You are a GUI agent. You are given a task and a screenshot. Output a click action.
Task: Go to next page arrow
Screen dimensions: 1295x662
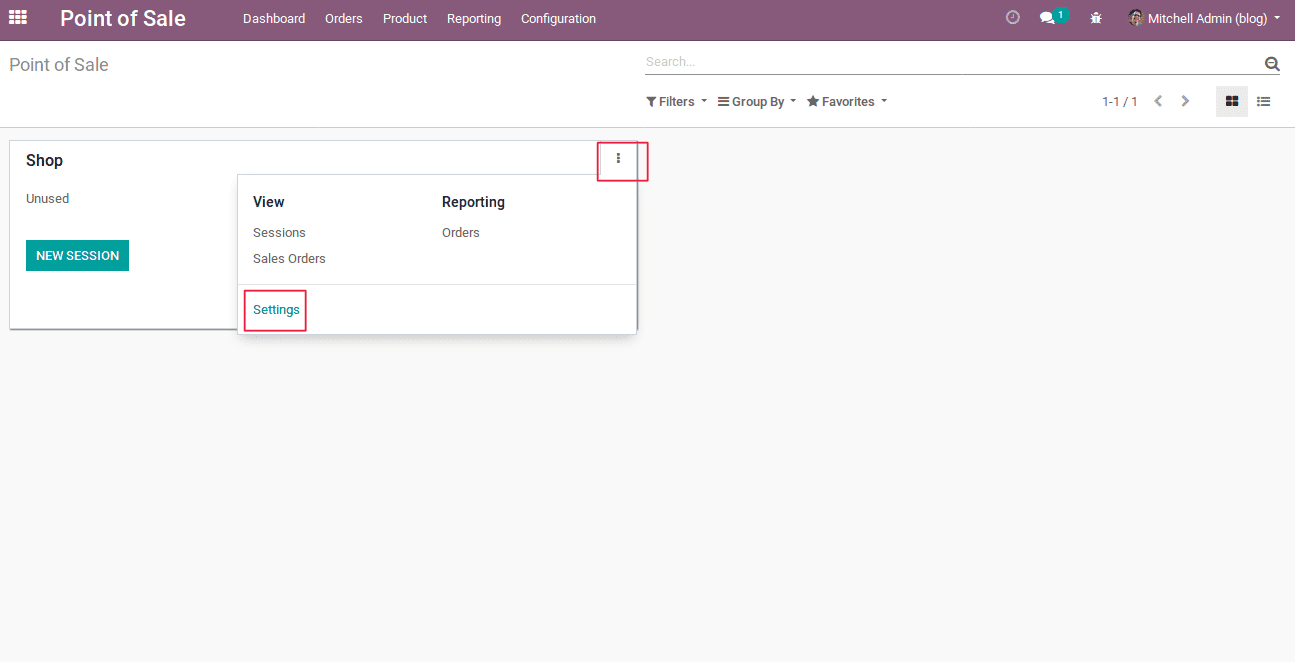(x=1185, y=101)
